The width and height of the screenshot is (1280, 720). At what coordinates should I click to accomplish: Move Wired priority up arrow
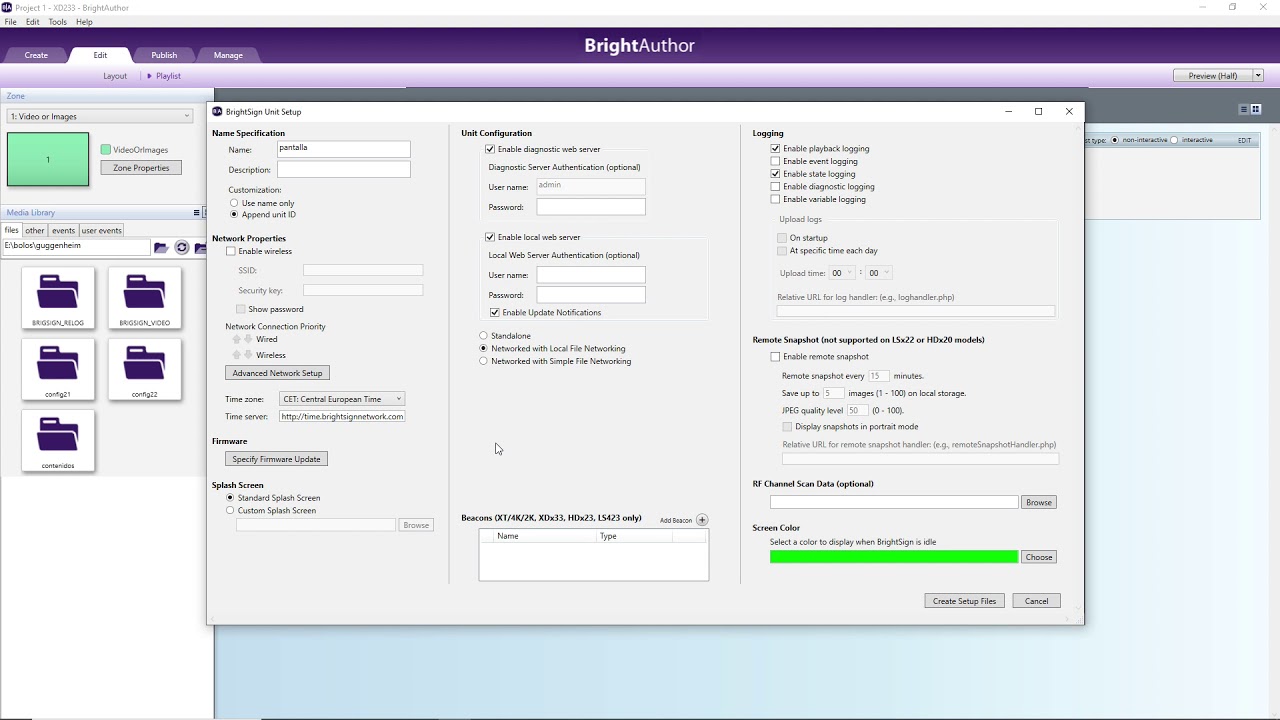click(x=237, y=339)
